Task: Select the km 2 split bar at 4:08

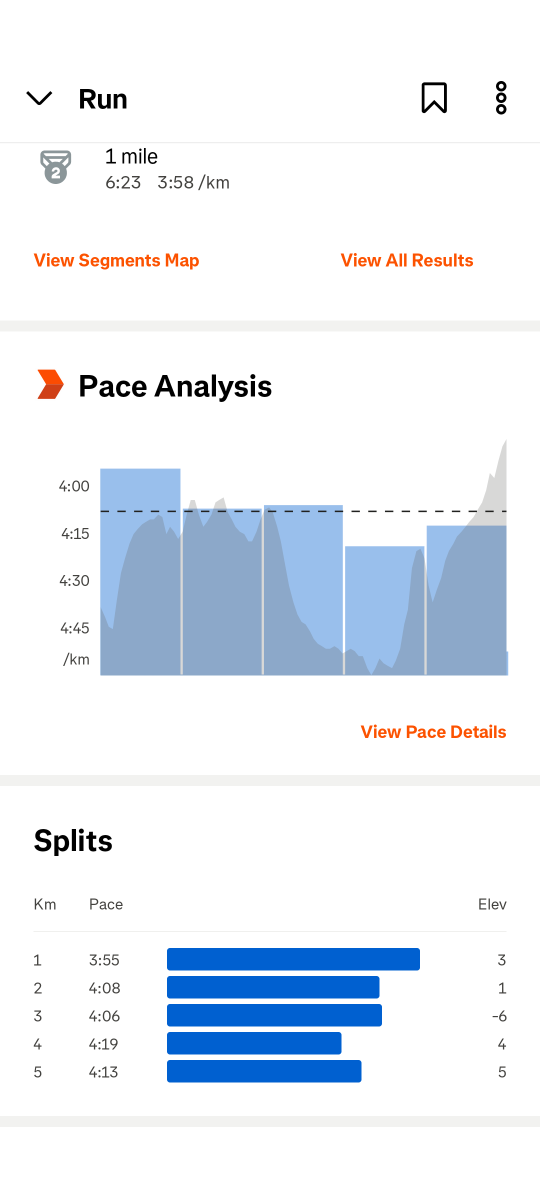Action: tap(273, 988)
